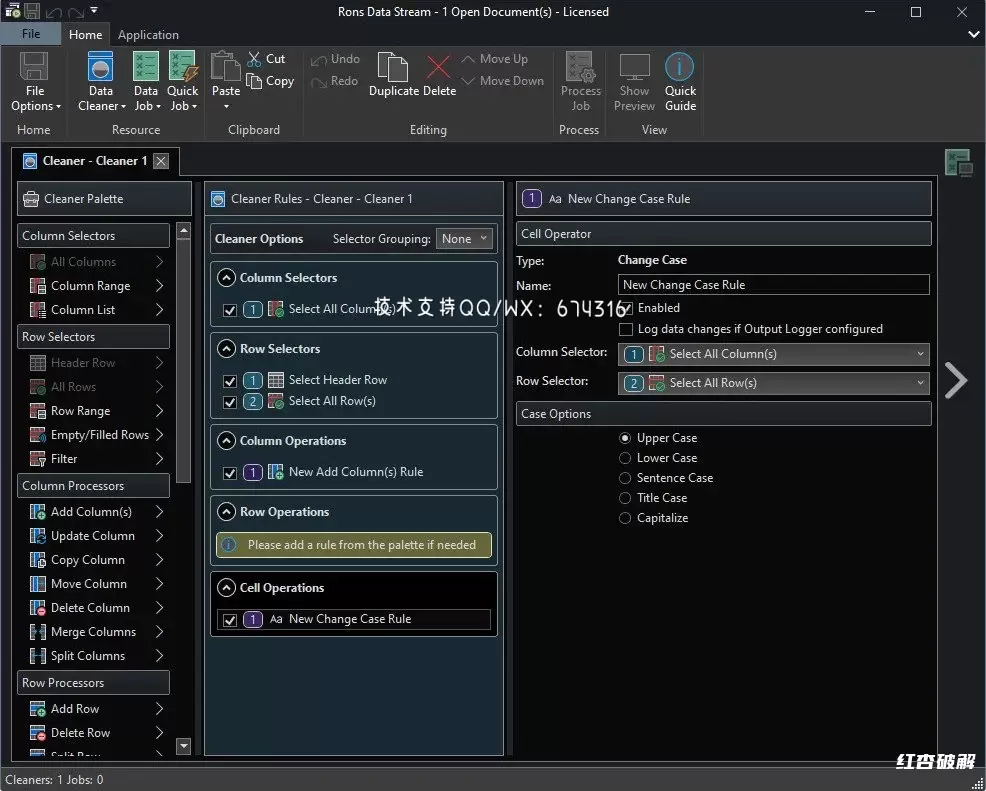This screenshot has height=791, width=986.
Task: Click the Move Down ribbon item
Action: [x=502, y=81]
